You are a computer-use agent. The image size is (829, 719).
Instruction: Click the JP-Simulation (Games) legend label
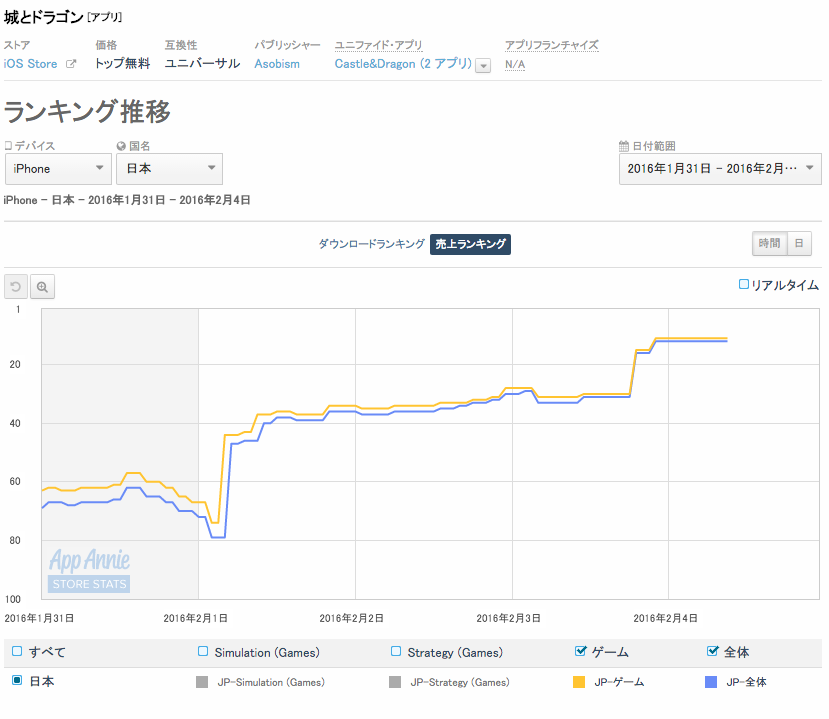[x=271, y=682]
